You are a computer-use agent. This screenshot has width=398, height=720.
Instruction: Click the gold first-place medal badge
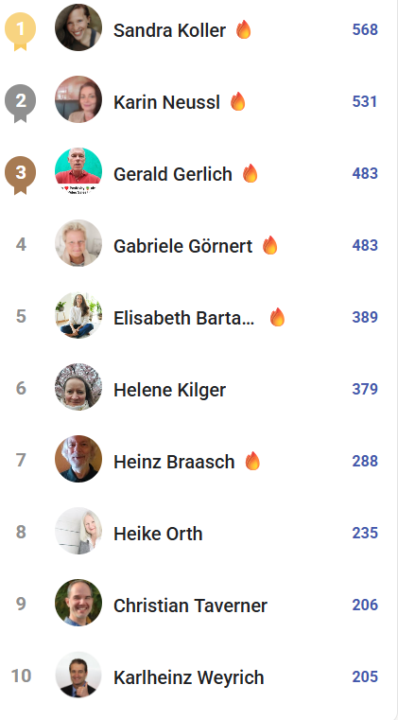(20, 31)
